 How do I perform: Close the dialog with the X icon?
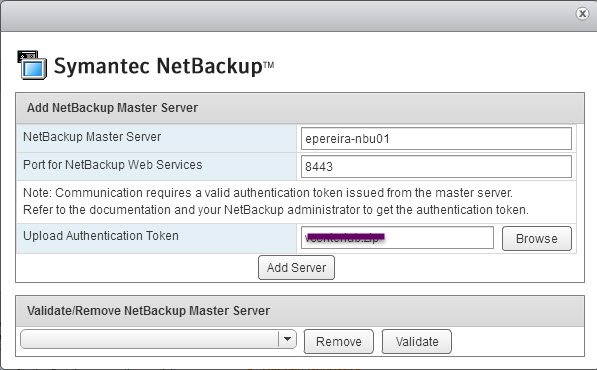582,14
